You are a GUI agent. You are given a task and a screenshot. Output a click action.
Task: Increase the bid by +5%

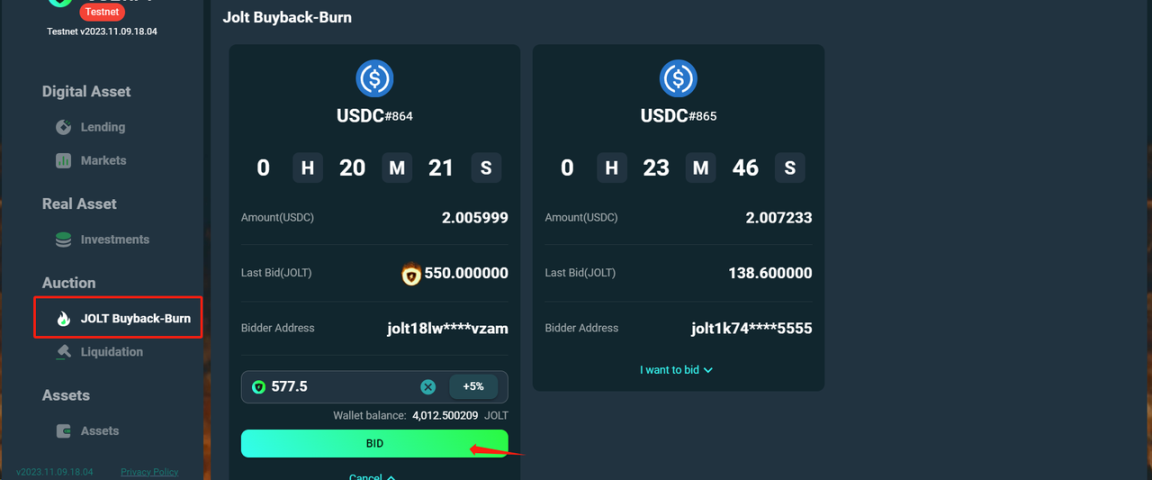pos(473,387)
